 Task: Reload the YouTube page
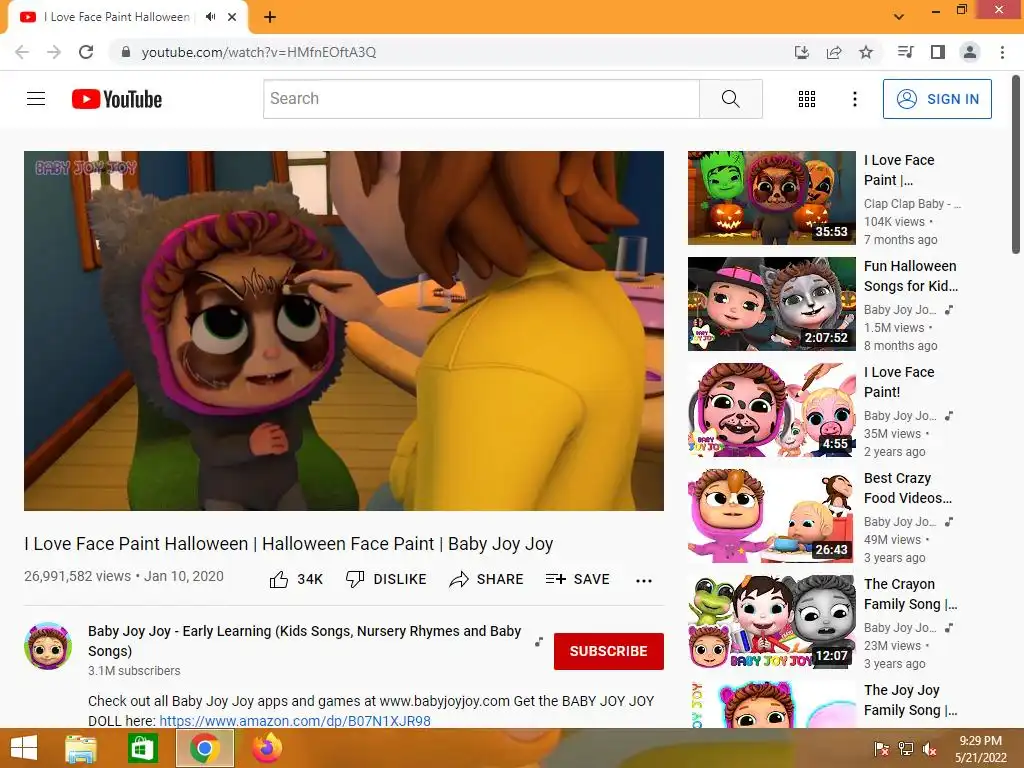(86, 52)
